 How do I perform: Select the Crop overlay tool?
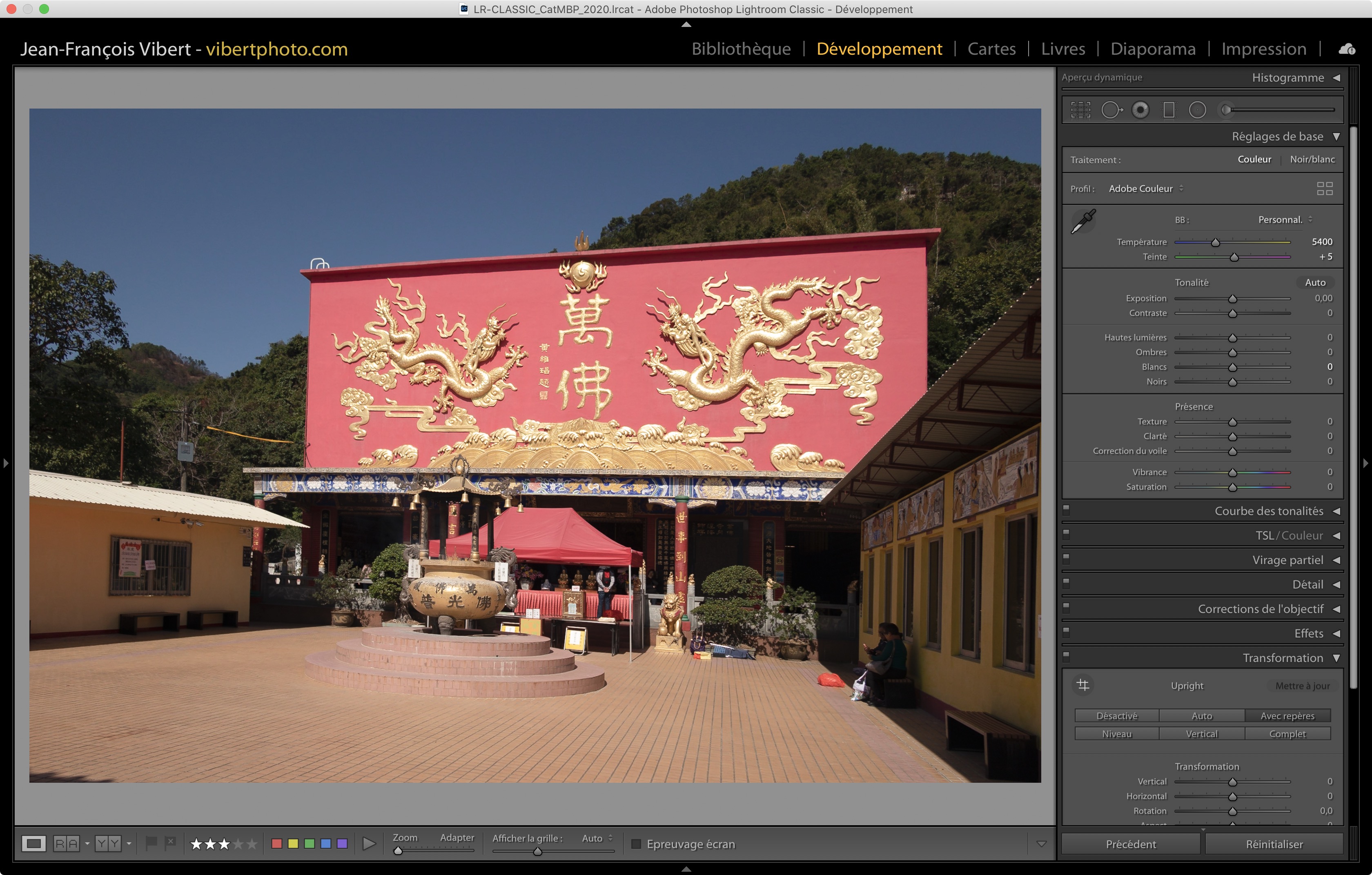tap(1080, 110)
